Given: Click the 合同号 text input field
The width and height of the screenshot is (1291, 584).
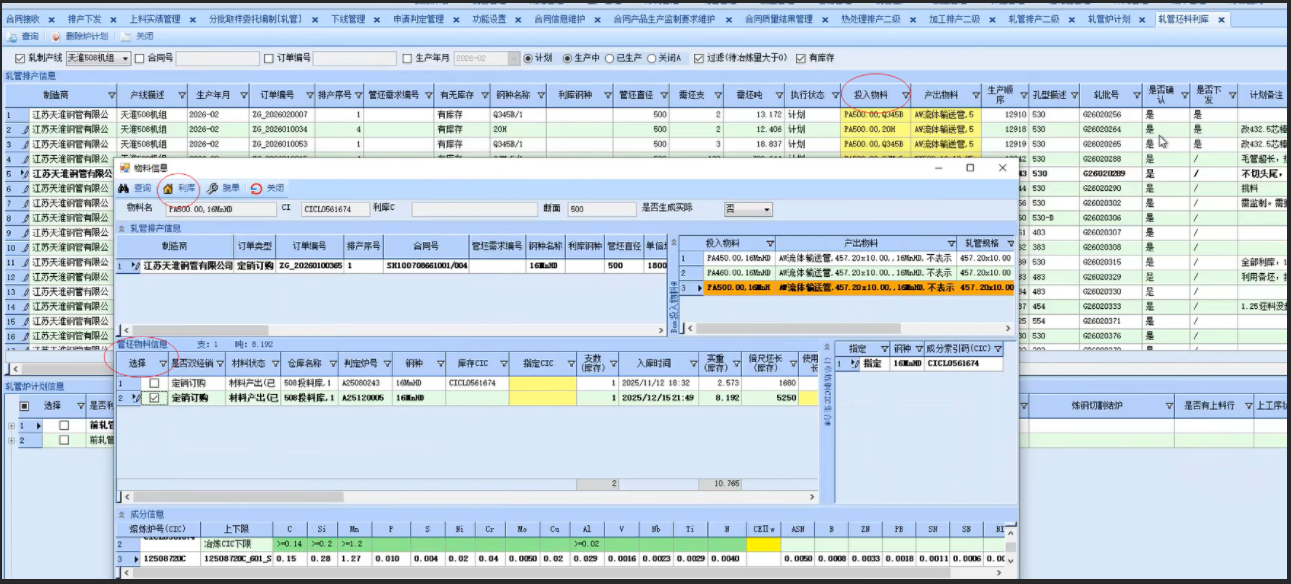Looking at the screenshot, I should pyautogui.click(x=218, y=58).
